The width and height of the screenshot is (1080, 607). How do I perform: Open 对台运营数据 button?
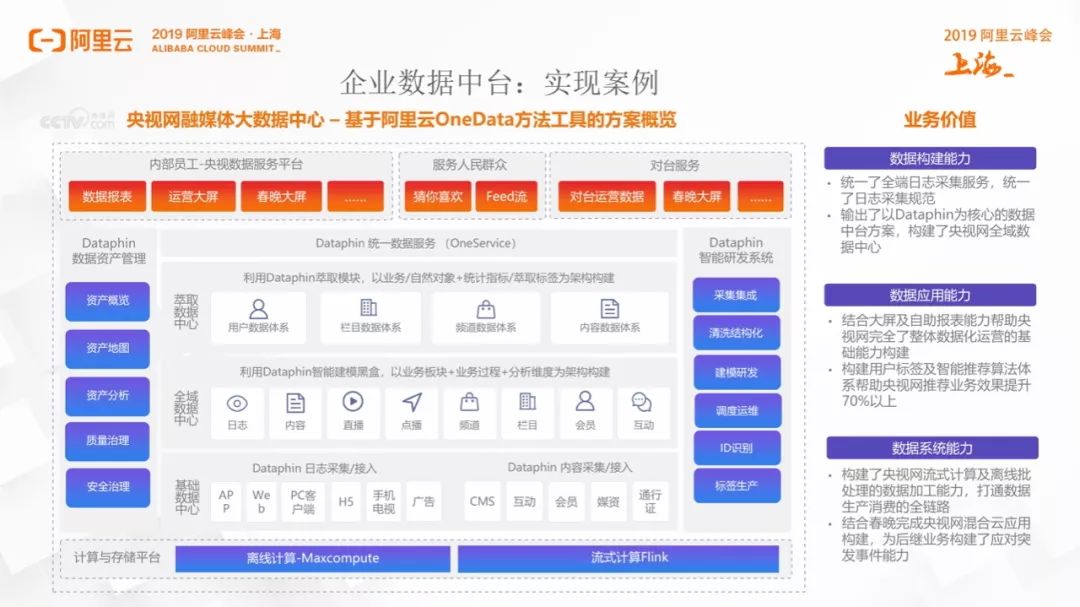coord(606,196)
